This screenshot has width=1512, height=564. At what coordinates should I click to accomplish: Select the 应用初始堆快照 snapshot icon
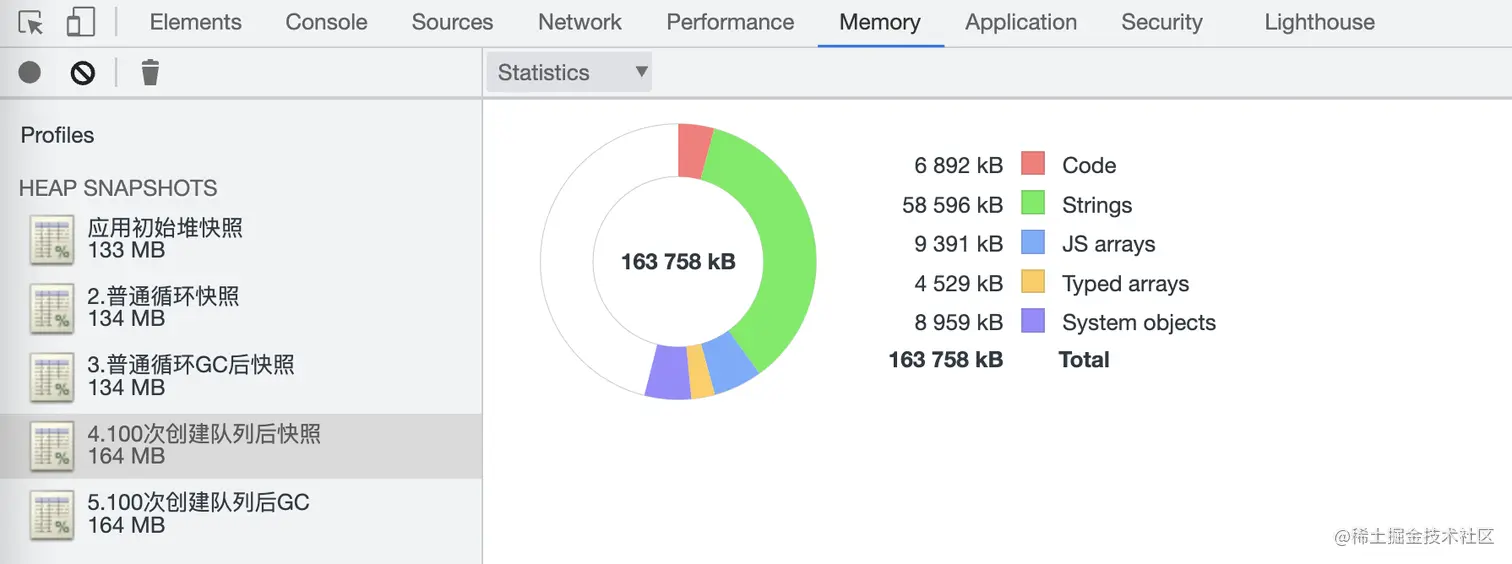(52, 239)
